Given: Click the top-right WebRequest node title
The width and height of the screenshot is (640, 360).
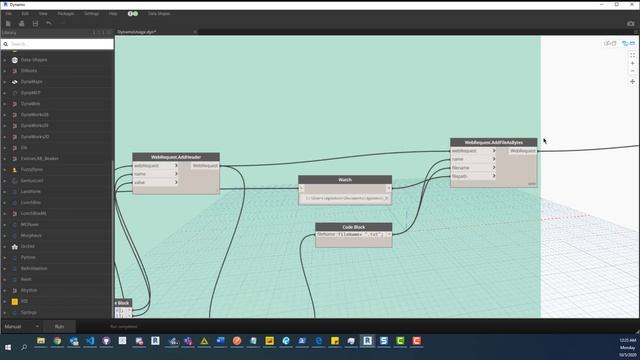Looking at the screenshot, I should pos(493,142).
